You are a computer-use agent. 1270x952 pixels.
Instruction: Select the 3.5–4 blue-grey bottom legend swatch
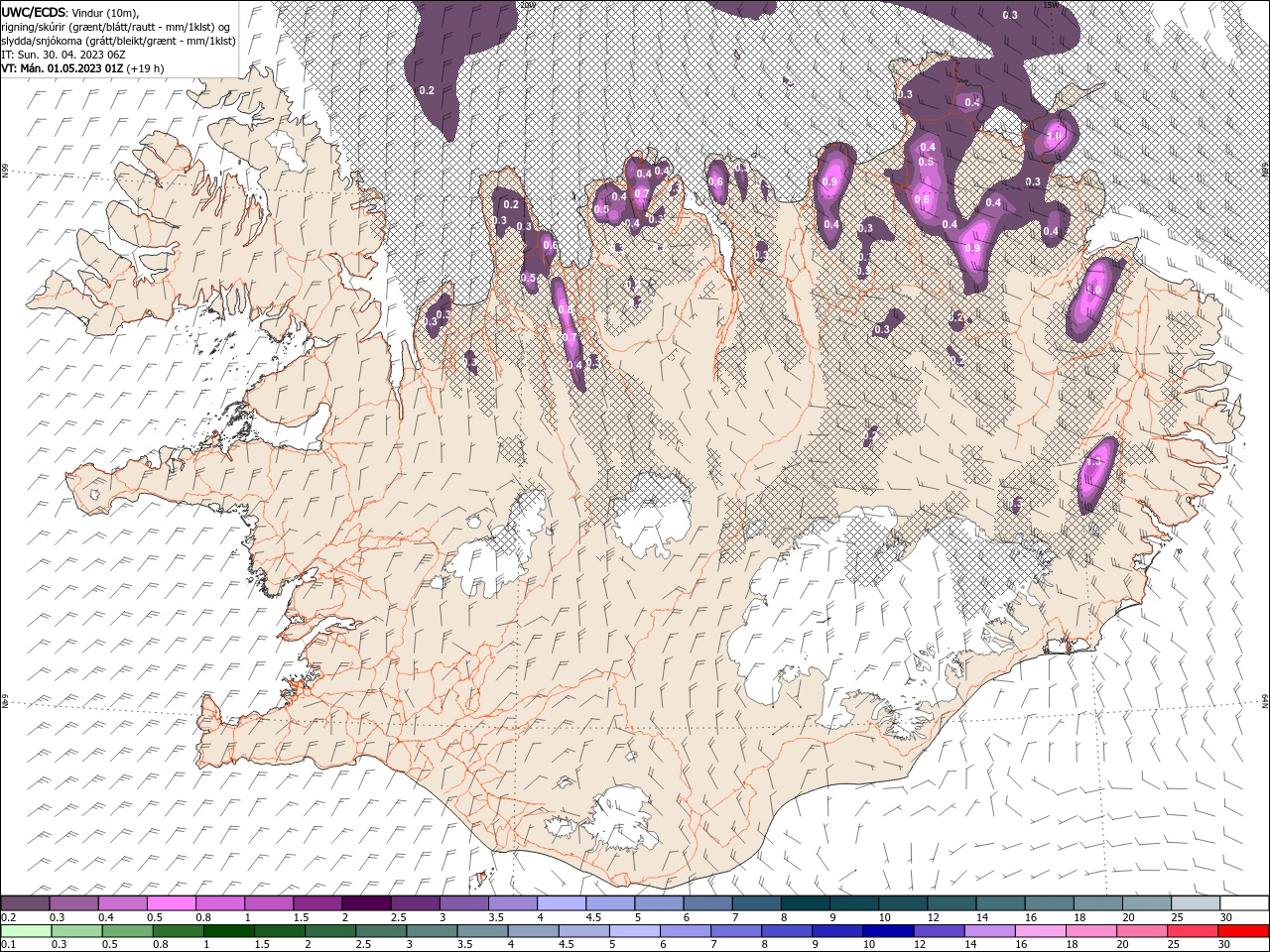click(x=482, y=930)
